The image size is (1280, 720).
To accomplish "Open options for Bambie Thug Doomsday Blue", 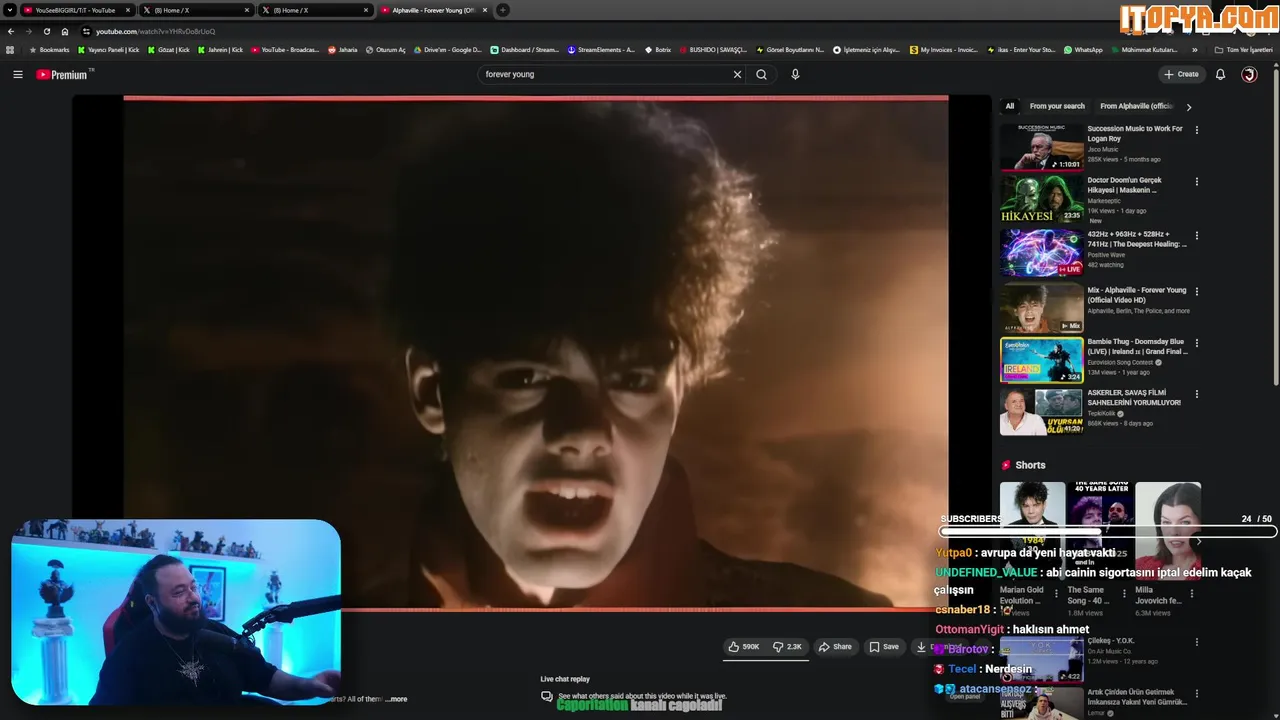I will pos(1196,343).
